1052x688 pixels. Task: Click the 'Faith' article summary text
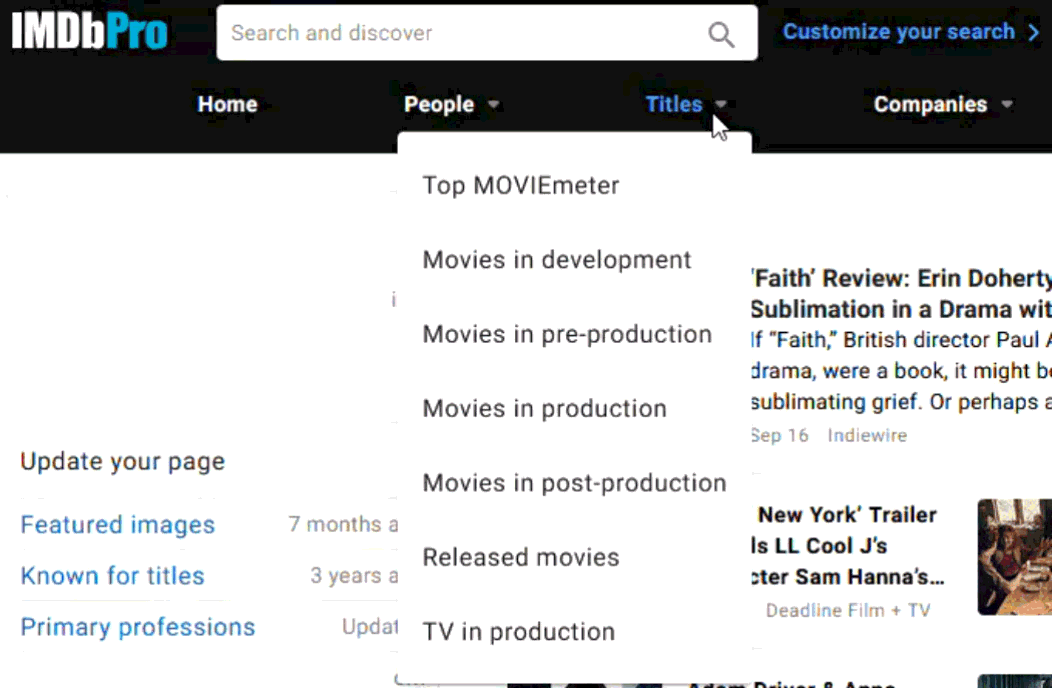(901, 371)
